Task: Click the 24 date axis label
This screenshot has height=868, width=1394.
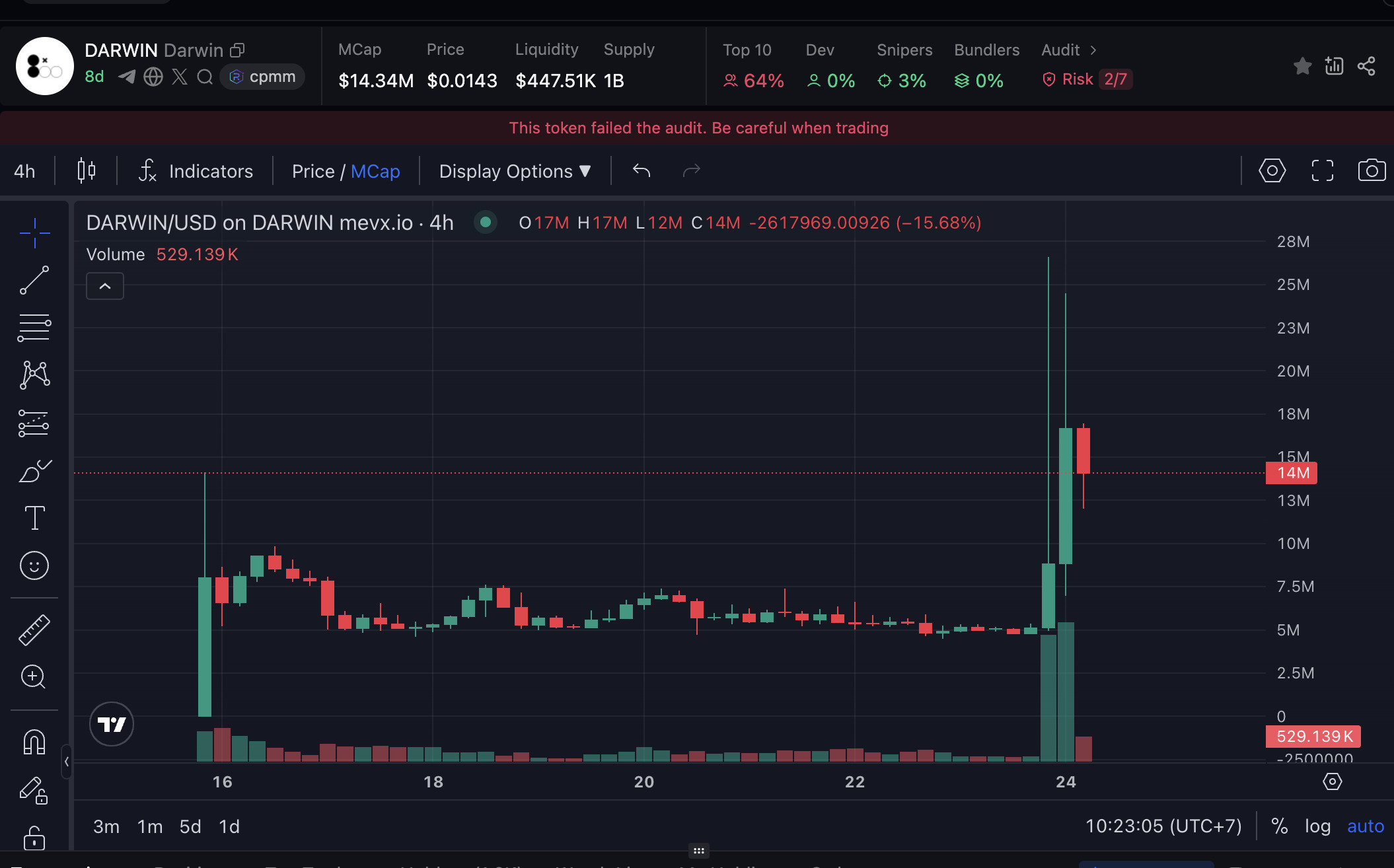Action: 1066,782
